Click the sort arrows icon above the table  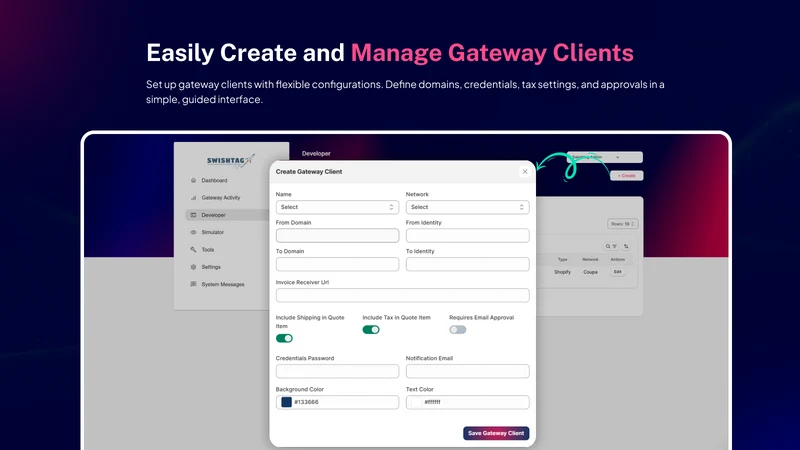coord(626,246)
